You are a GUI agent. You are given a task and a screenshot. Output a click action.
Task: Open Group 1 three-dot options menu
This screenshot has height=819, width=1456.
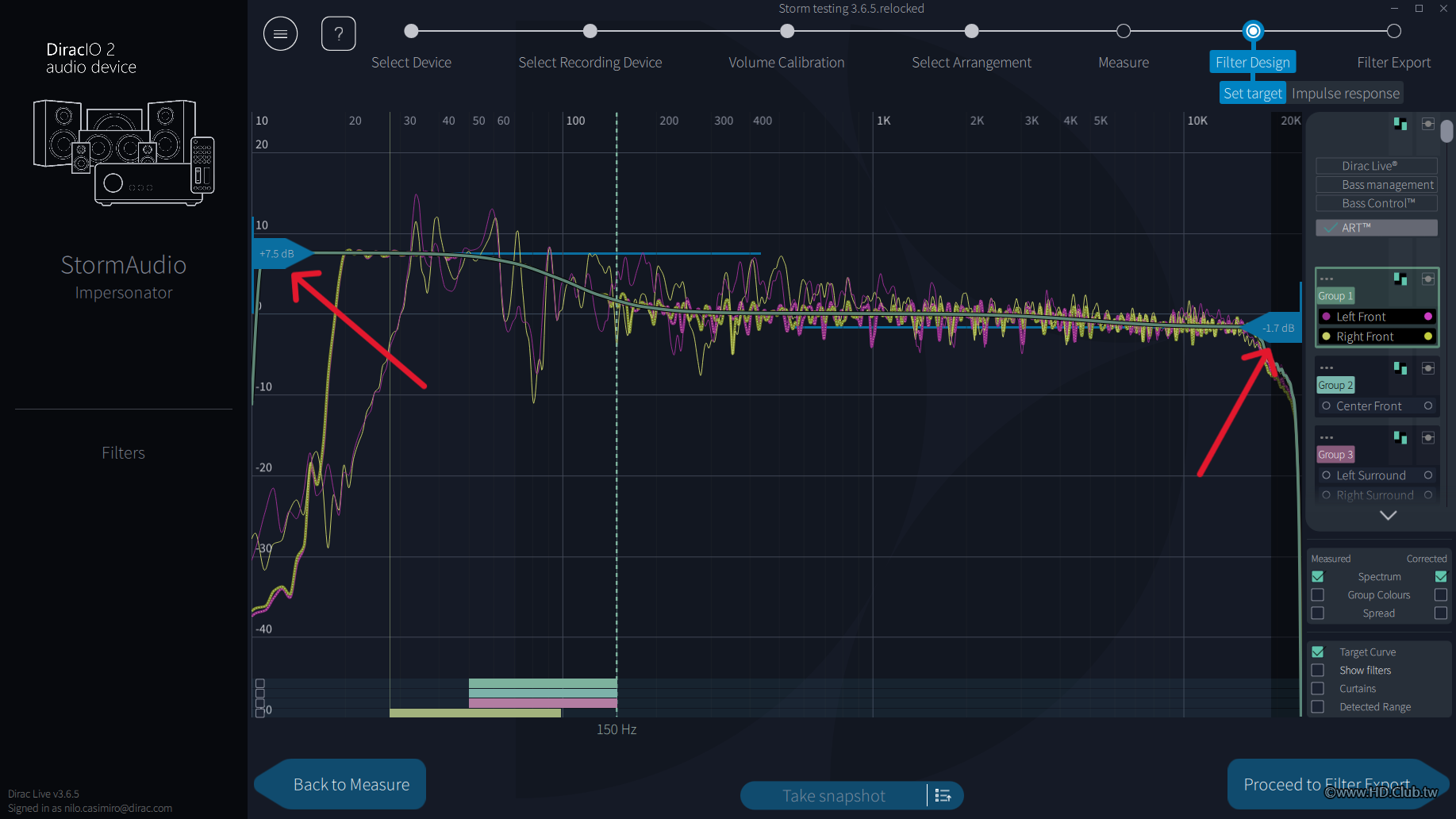(1327, 279)
